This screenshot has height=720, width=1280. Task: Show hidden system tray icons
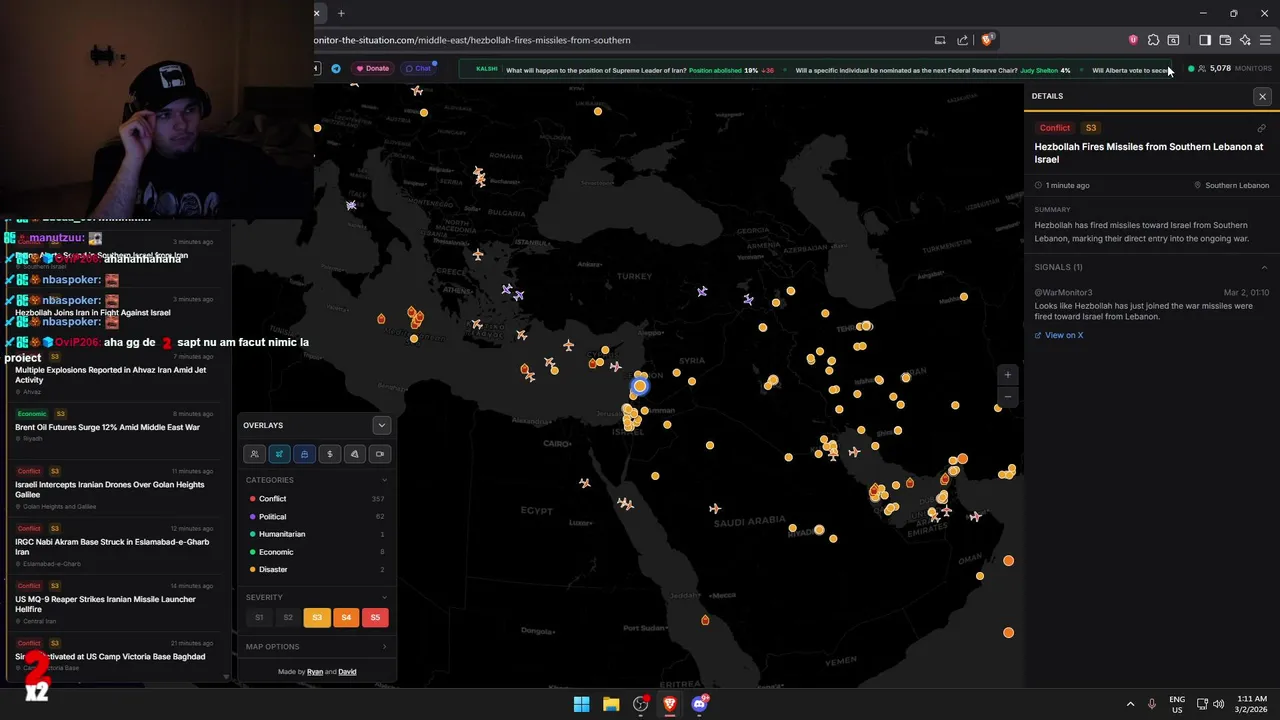click(x=1131, y=704)
